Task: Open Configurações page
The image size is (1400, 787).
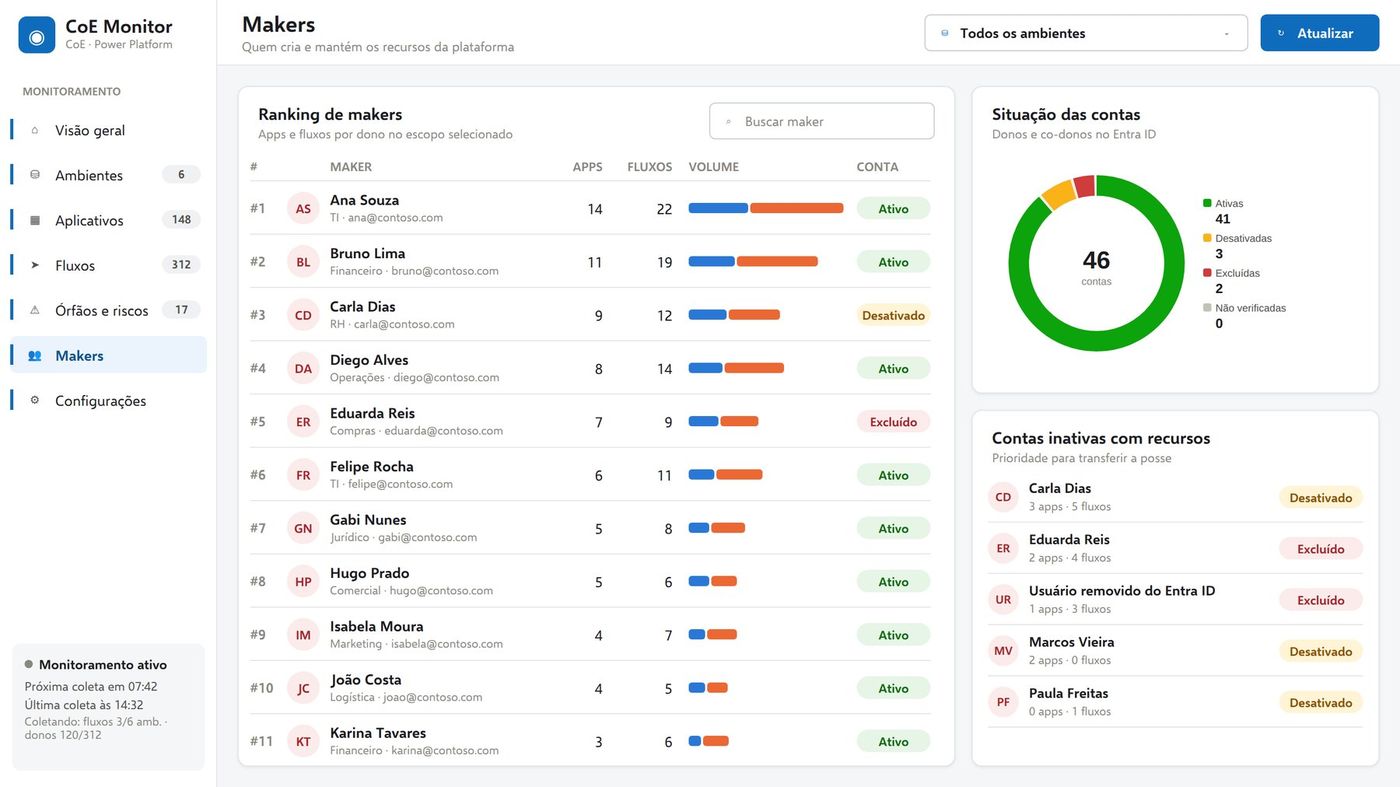Action: [x=108, y=400]
